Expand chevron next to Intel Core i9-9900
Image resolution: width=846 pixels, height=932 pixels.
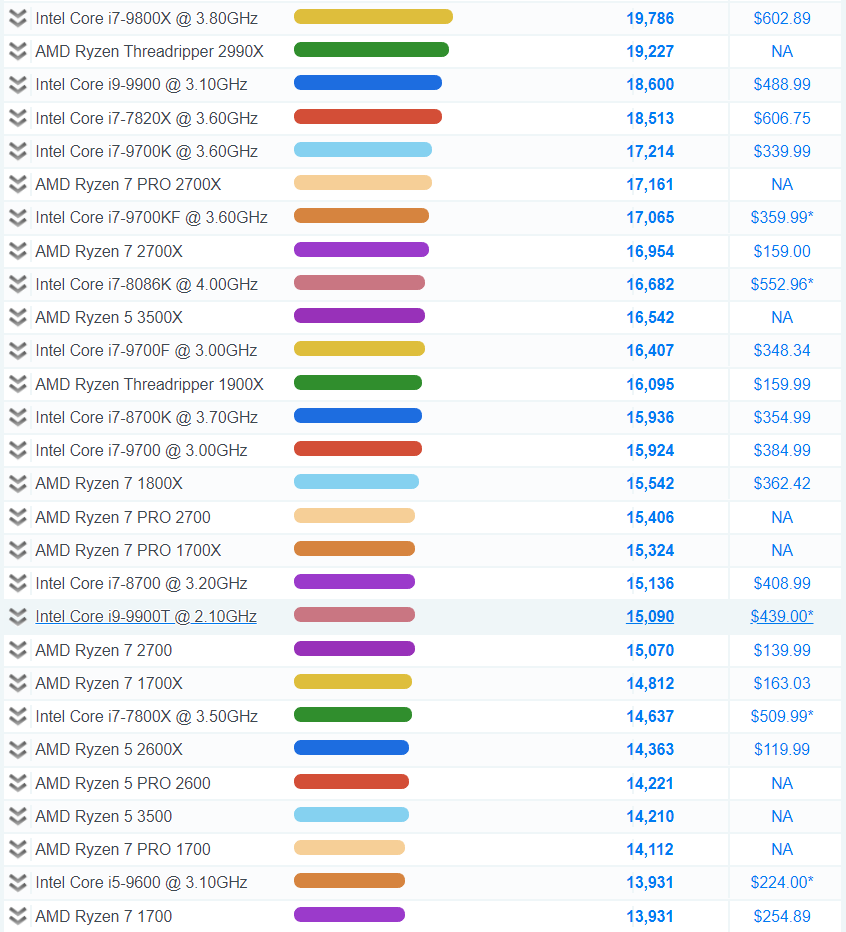tap(18, 85)
